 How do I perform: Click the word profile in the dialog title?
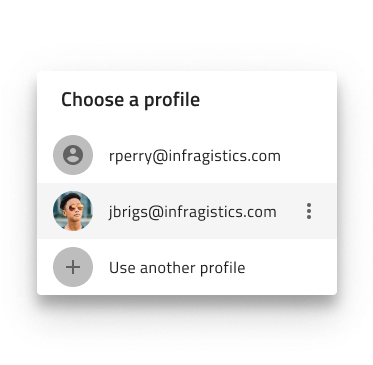(x=172, y=100)
